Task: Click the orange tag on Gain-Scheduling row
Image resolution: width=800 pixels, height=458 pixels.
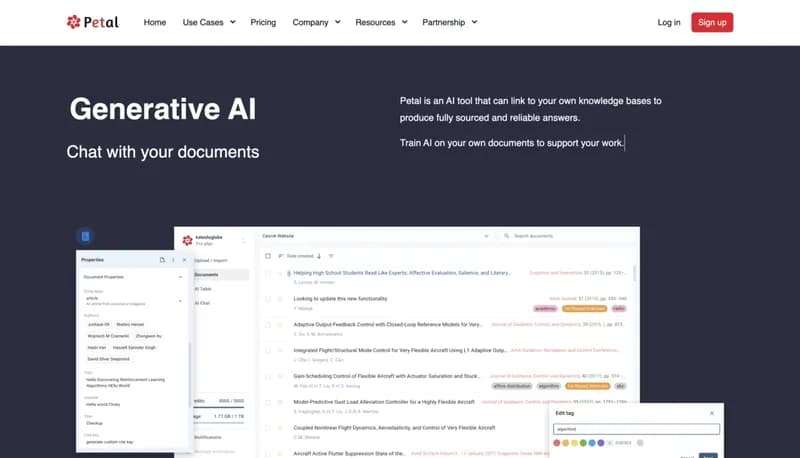Action: pos(588,386)
